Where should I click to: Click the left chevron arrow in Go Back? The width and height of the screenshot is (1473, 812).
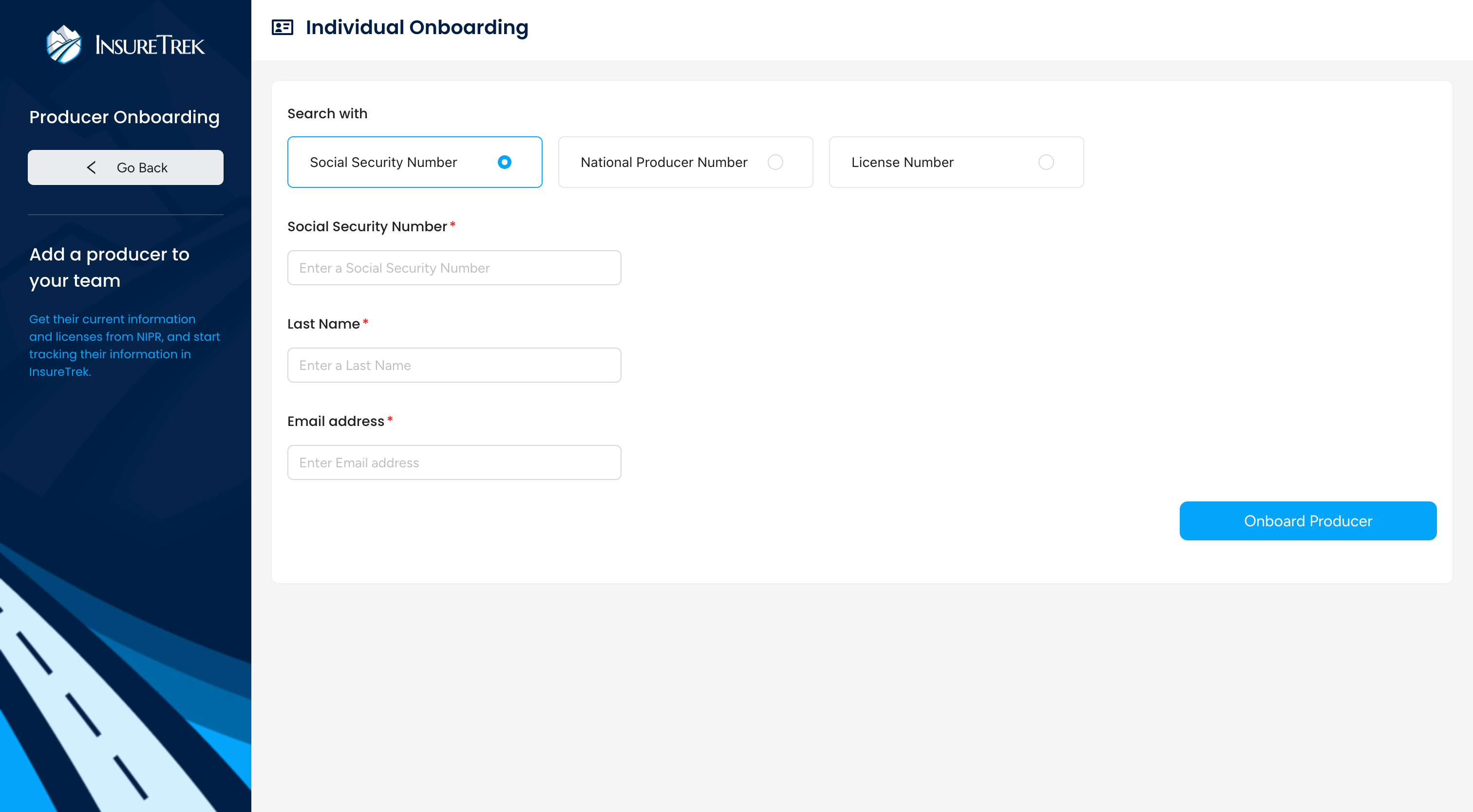tap(92, 167)
